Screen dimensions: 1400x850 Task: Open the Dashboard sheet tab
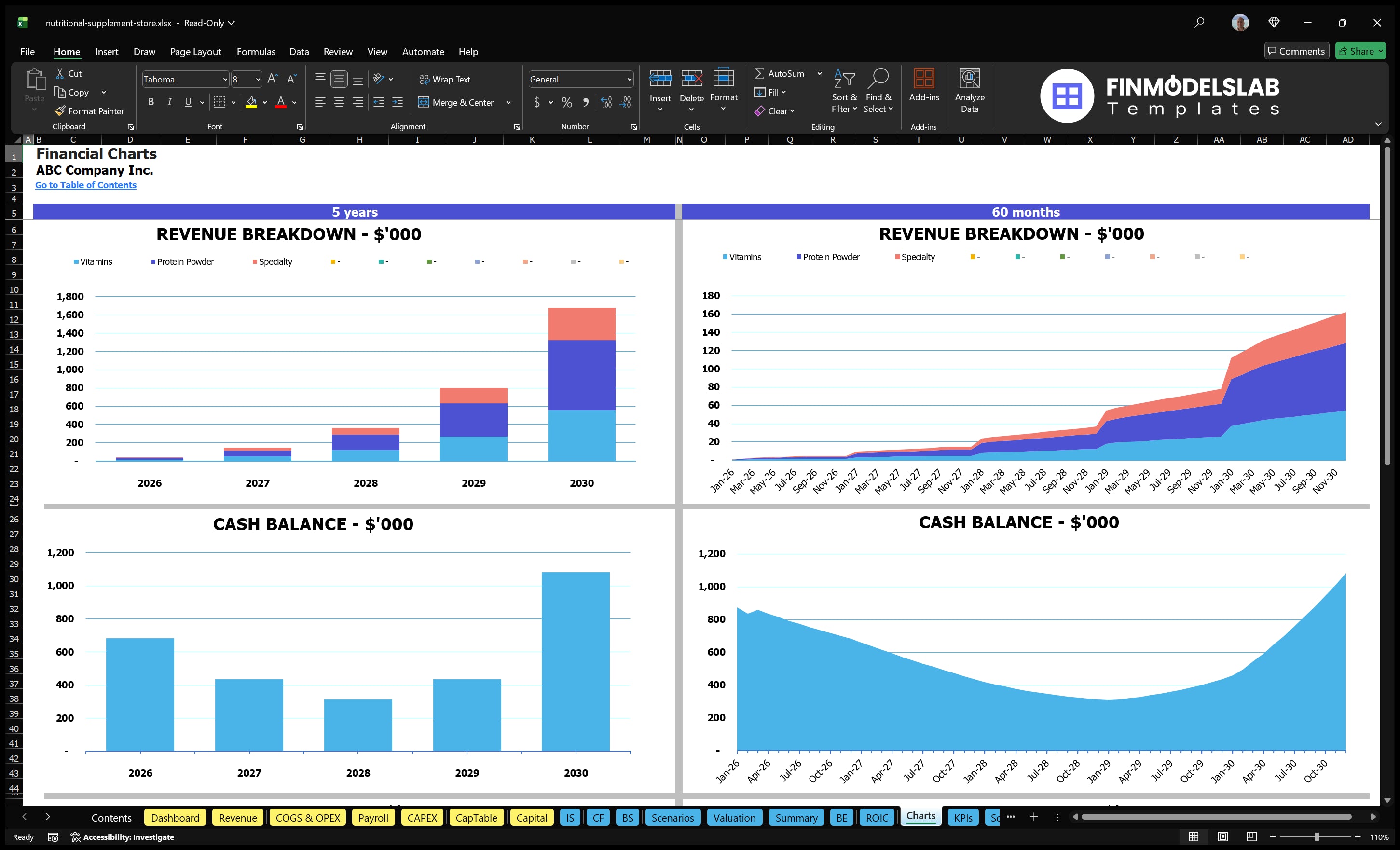click(x=175, y=818)
